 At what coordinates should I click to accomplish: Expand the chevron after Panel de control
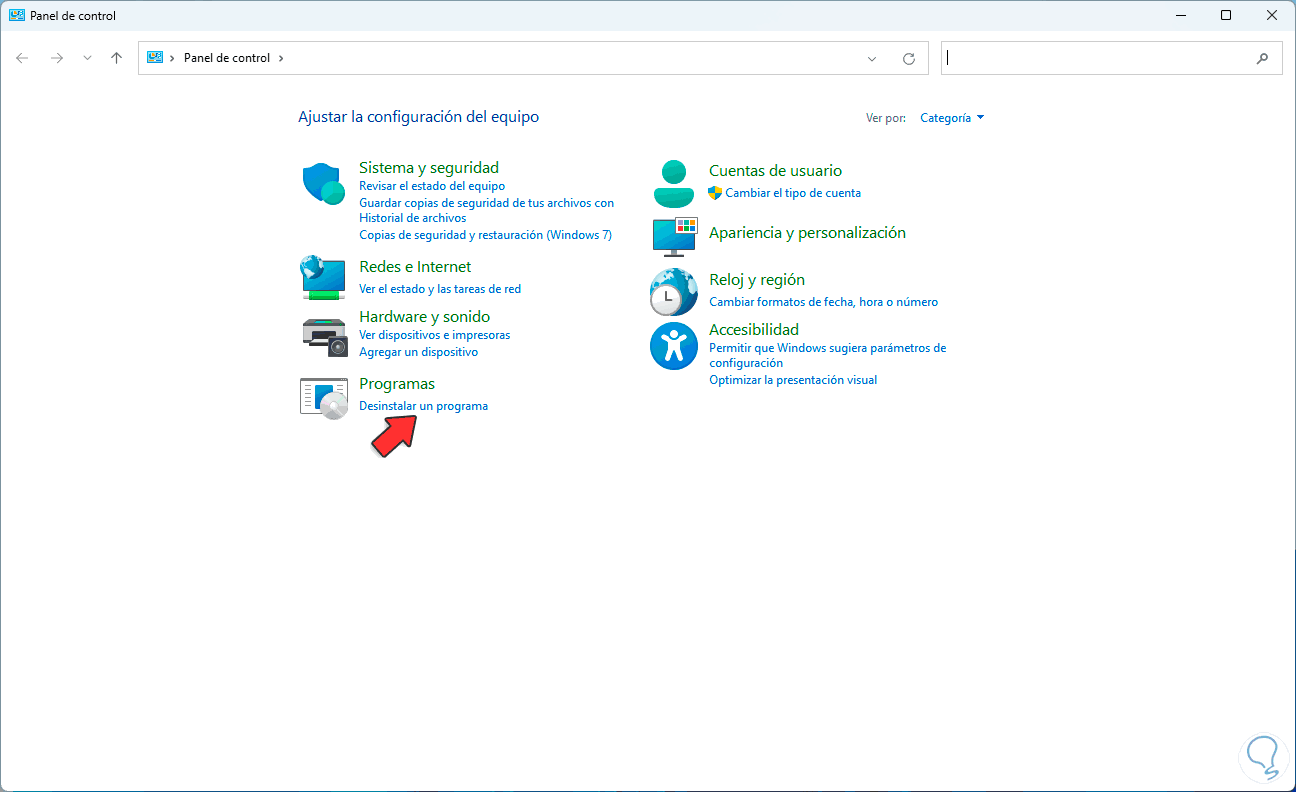pyautogui.click(x=281, y=58)
